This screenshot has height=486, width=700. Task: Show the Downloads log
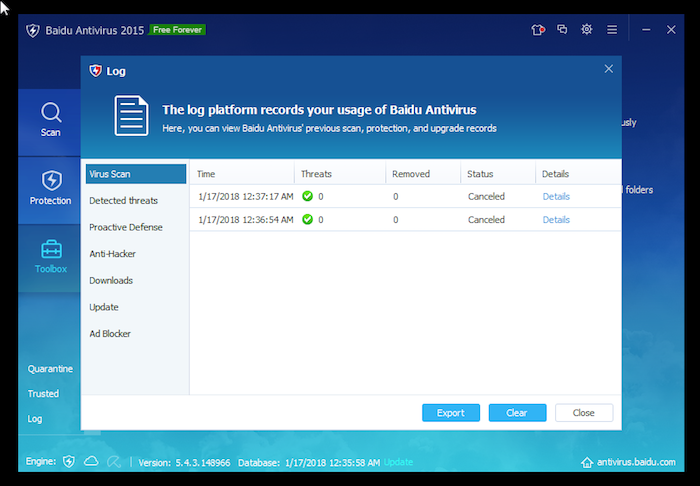point(136,280)
